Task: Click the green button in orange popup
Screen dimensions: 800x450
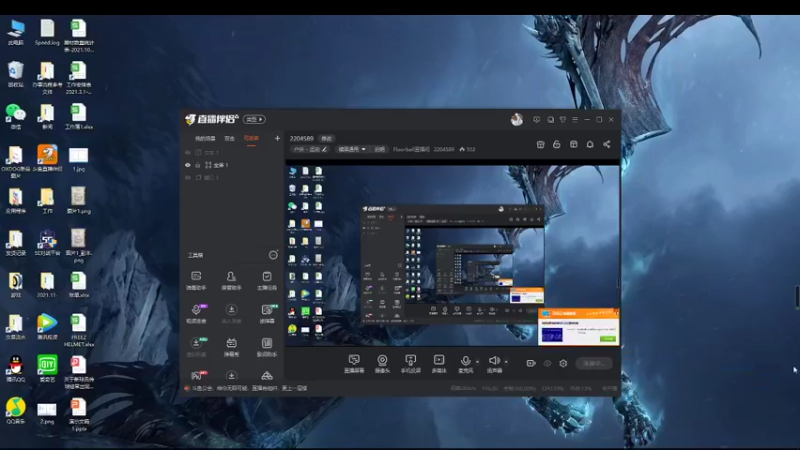Action: 607,339
